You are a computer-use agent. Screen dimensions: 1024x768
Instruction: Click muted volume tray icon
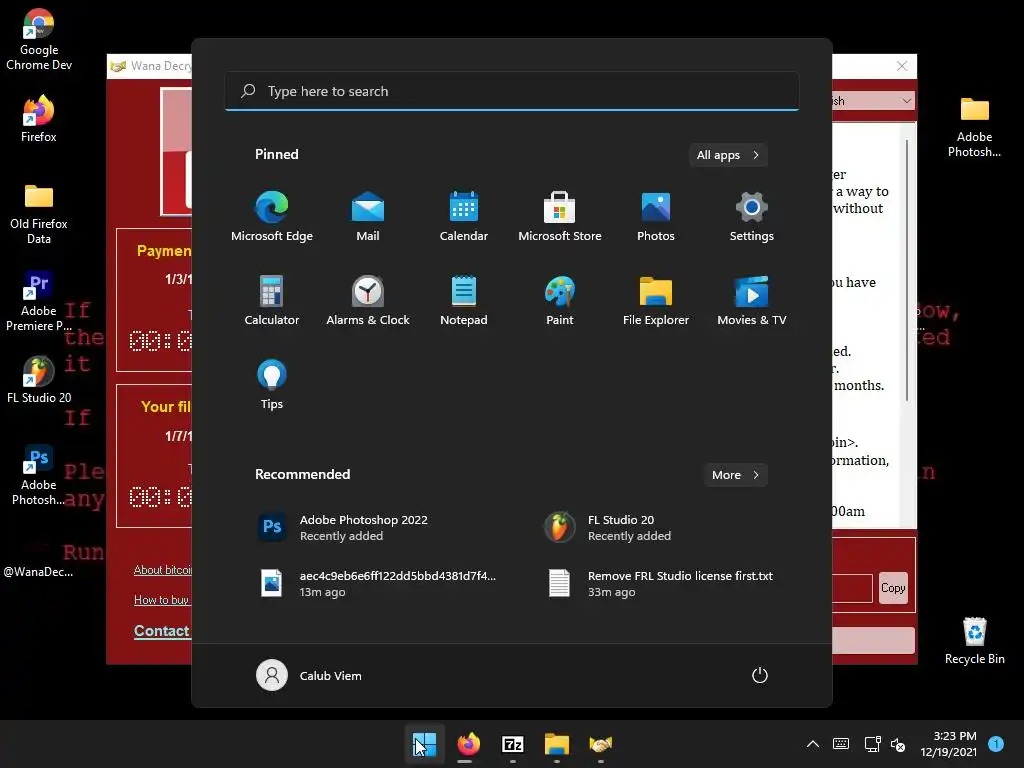click(x=898, y=744)
